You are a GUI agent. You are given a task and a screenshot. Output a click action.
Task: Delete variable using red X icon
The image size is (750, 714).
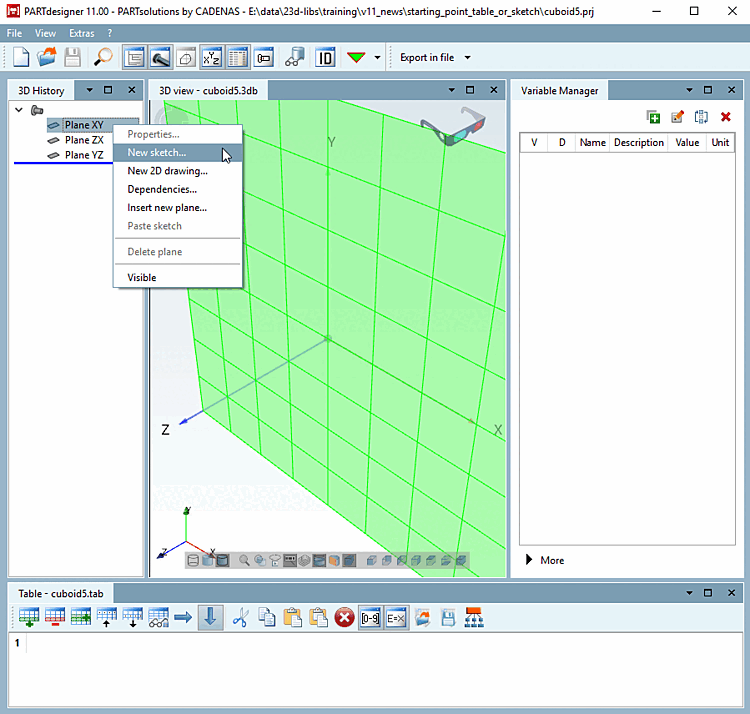point(726,117)
